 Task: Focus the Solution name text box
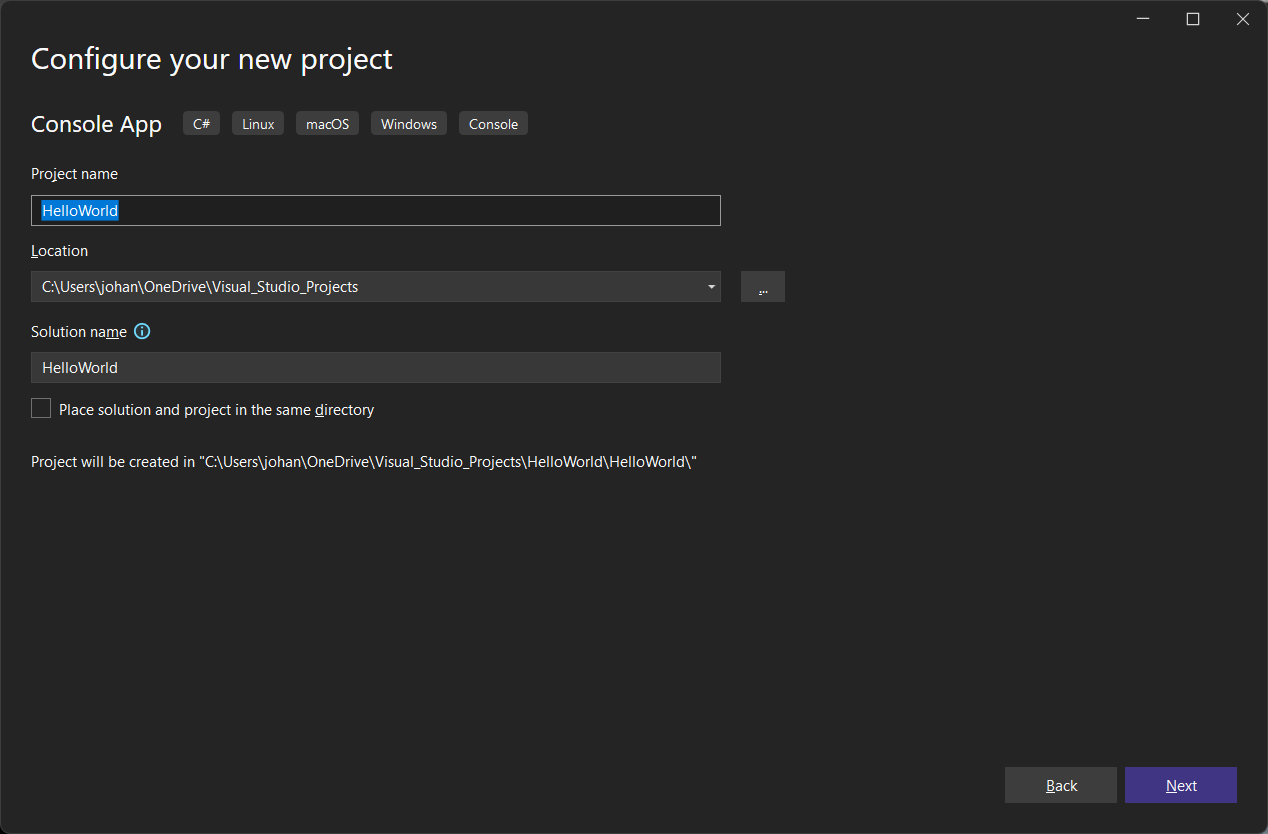pos(375,368)
